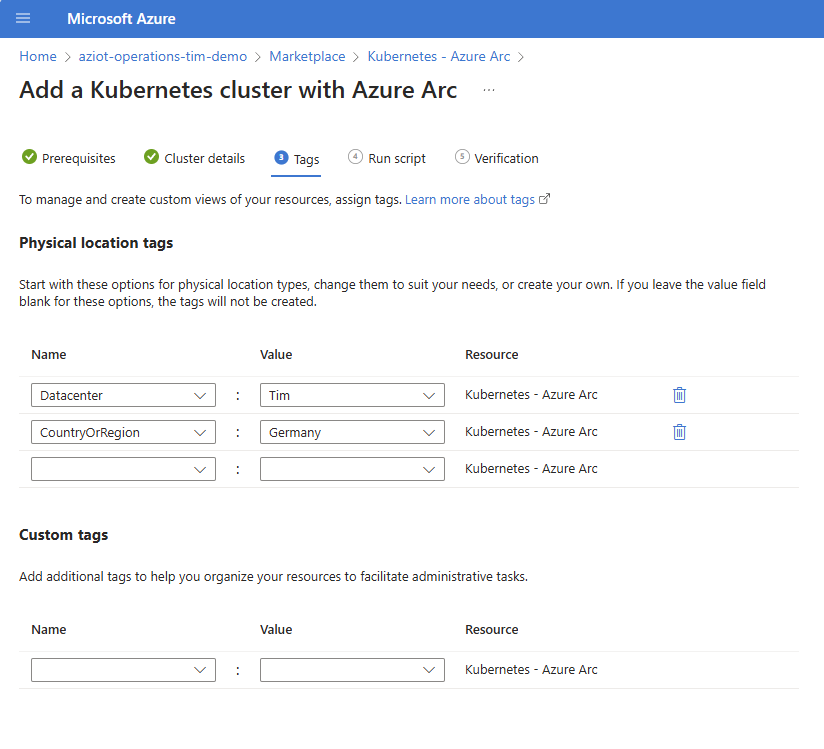Image resolution: width=824 pixels, height=749 pixels.
Task: Navigate to Home breadcrumb
Action: (38, 57)
